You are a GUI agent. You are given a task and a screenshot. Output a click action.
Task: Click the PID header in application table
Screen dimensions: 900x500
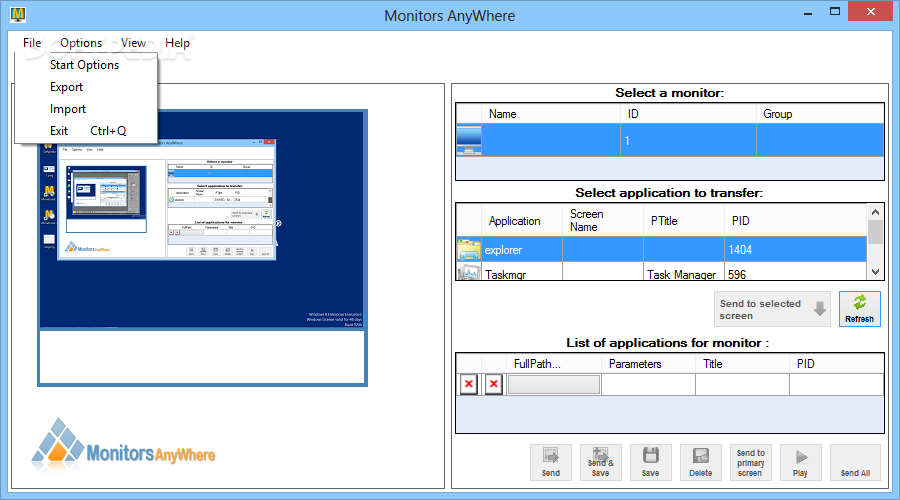click(x=795, y=220)
